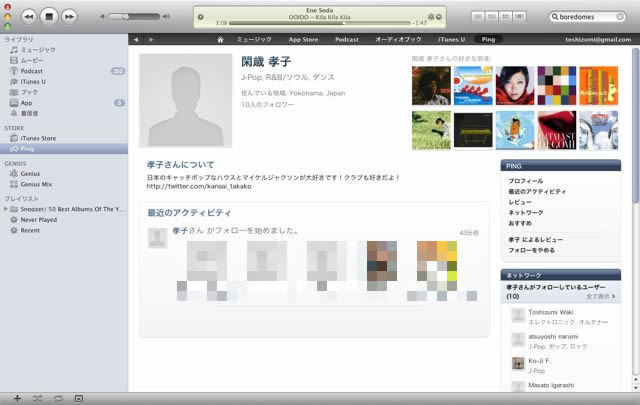This screenshot has height=405, width=640.
Task: Skip to next track button
Action: click(x=69, y=17)
